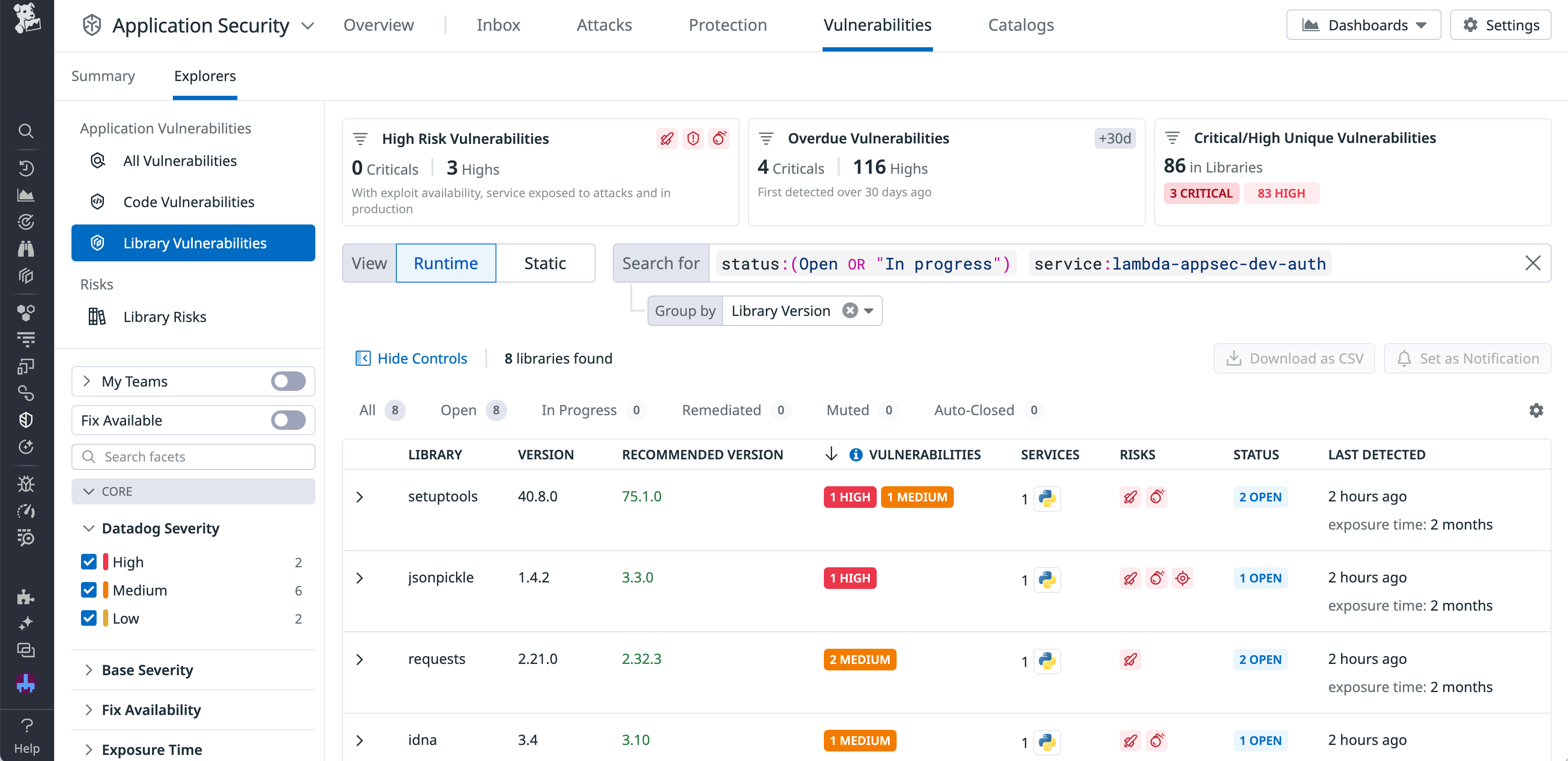Viewport: 1568px width, 761px height.
Task: Open the Summary tab
Action: 103,76
